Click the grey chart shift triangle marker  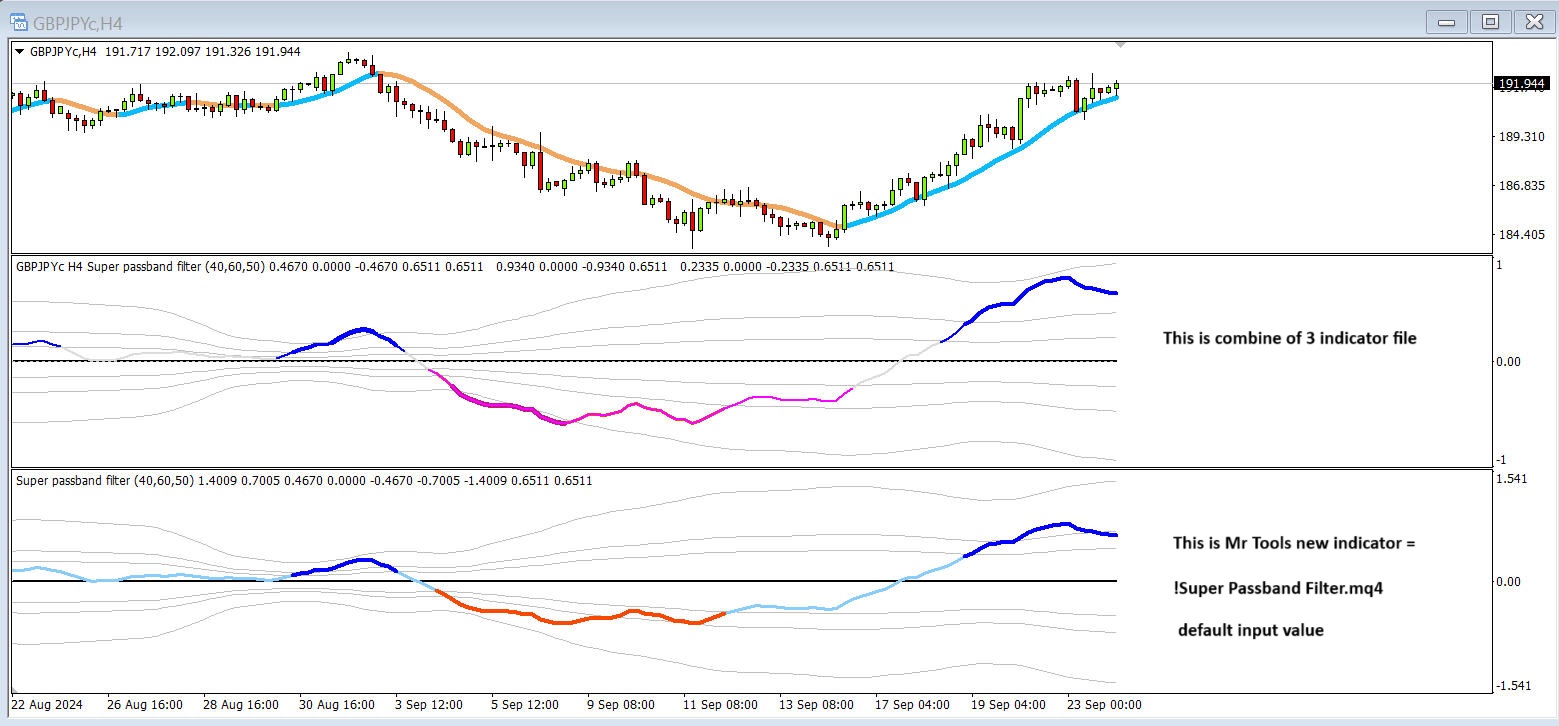pyautogui.click(x=1121, y=45)
